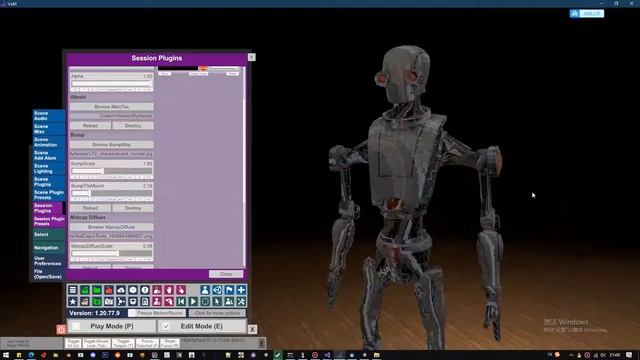Click the mouse cursor select icon
Viewport: 640px width, 360px height.
217,302
